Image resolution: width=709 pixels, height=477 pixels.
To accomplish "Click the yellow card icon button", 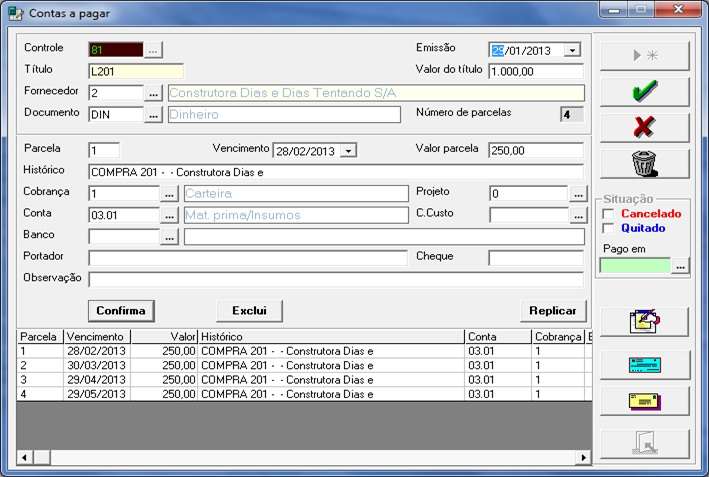I will [645, 401].
